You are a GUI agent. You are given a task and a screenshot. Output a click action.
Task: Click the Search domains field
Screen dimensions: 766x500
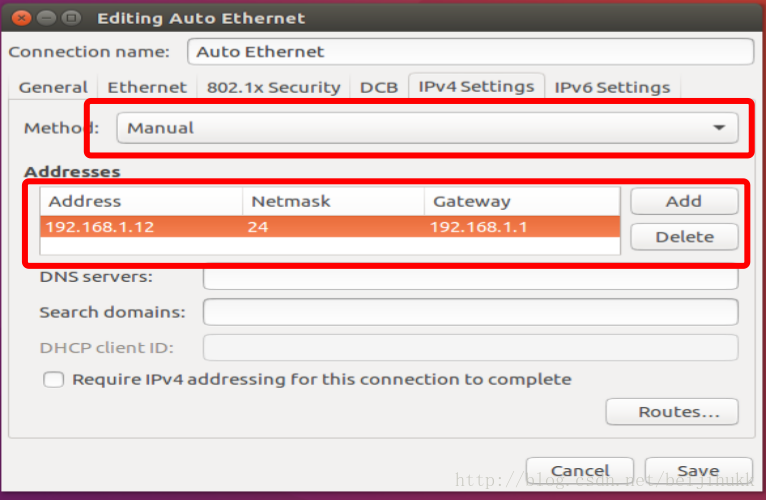click(x=470, y=312)
